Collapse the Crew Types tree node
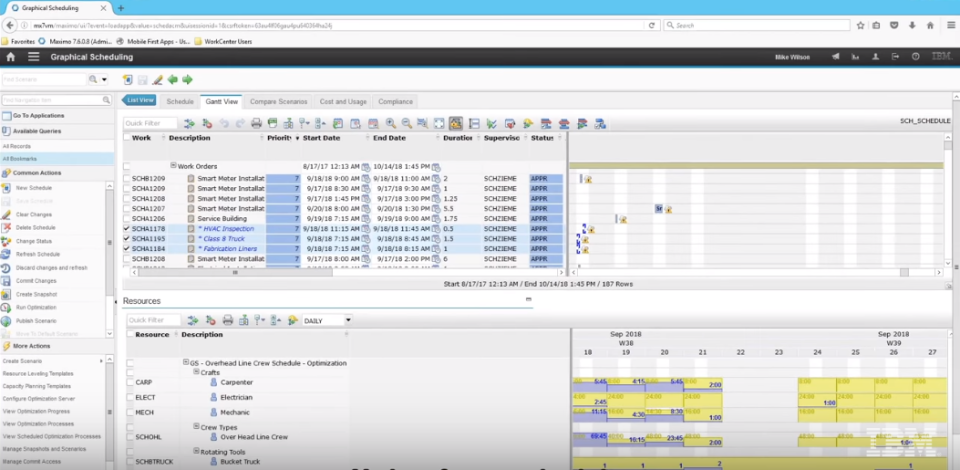960x470 pixels. click(197, 427)
